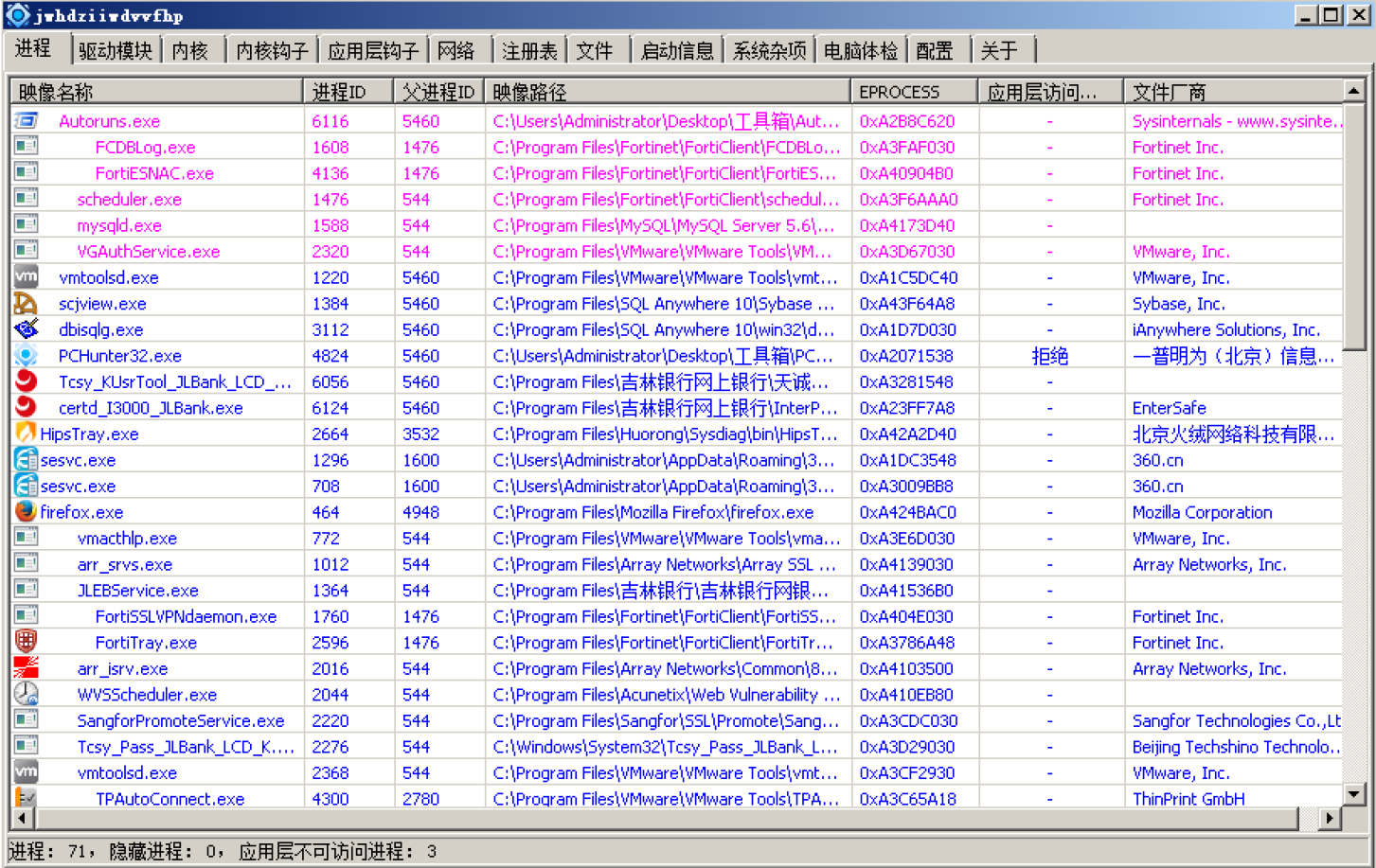Switch to the 电脑体检 tab

coord(861,51)
